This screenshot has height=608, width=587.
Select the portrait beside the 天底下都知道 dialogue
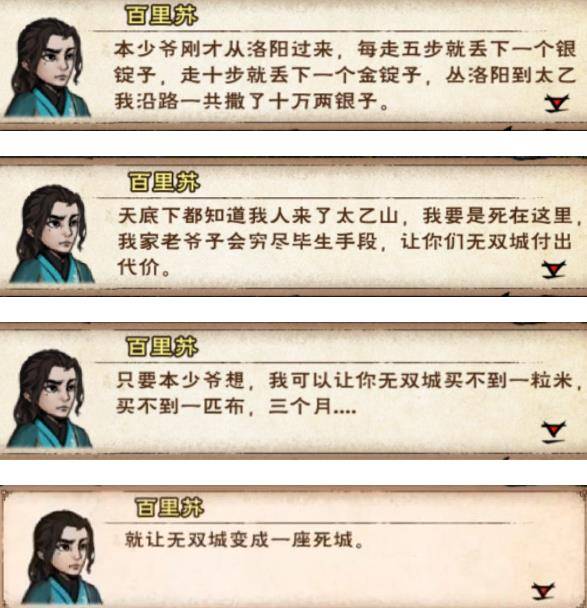[x=51, y=234]
